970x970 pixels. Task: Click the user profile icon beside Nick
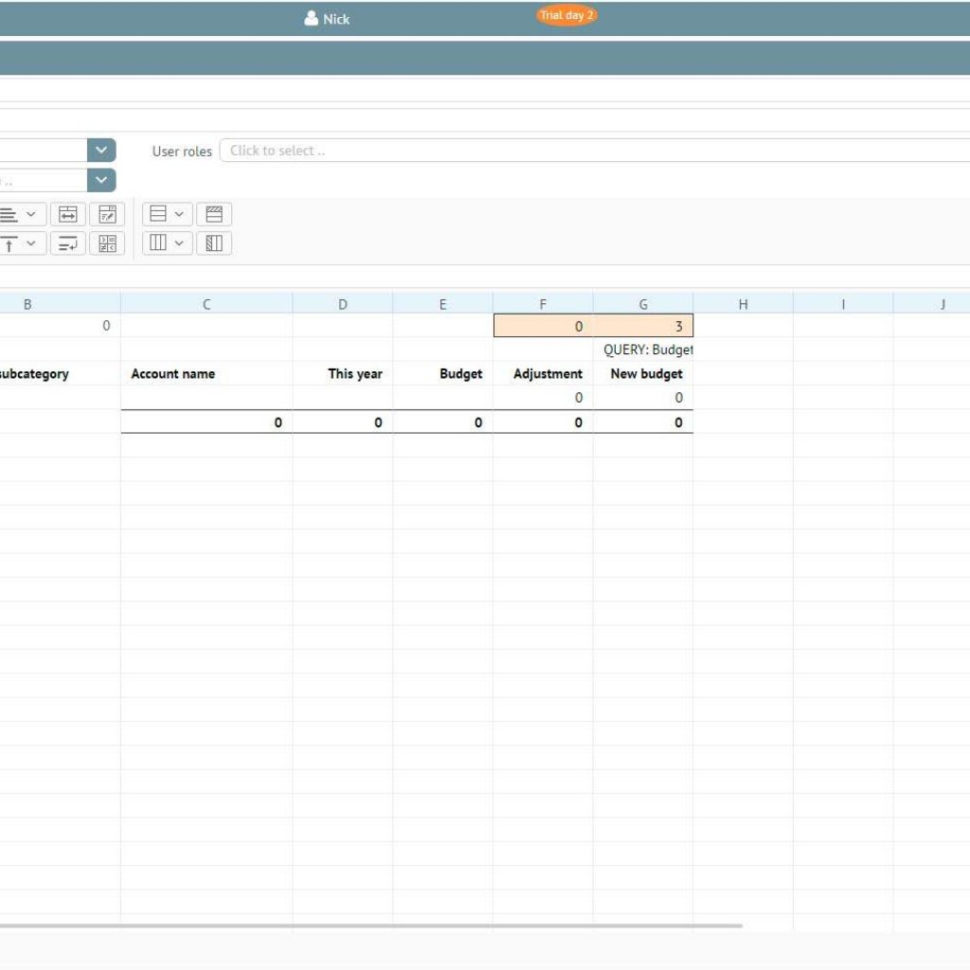click(x=311, y=18)
